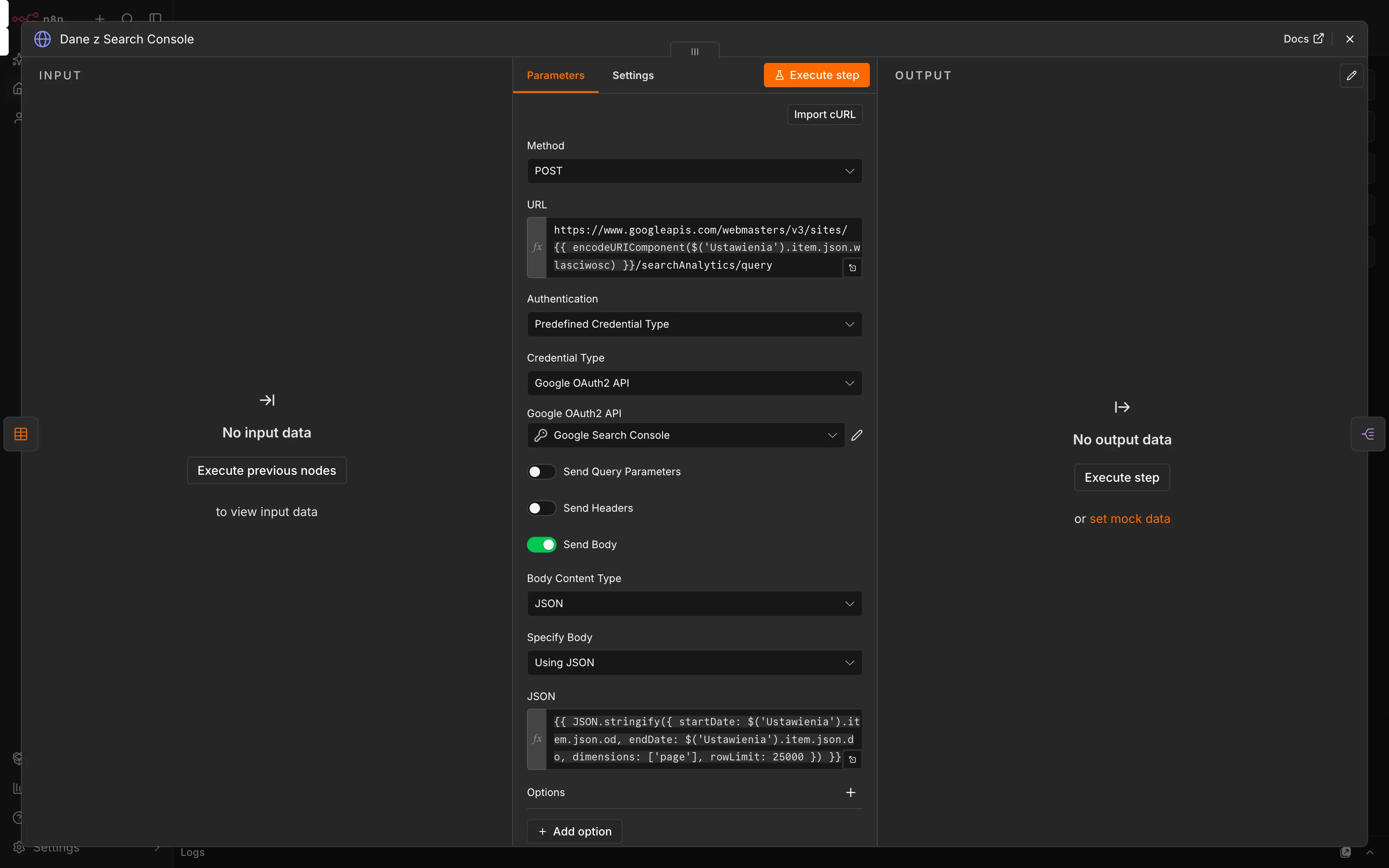Click the sidebar layout icon in top bar
This screenshot has height=868, width=1389.
[x=155, y=18]
